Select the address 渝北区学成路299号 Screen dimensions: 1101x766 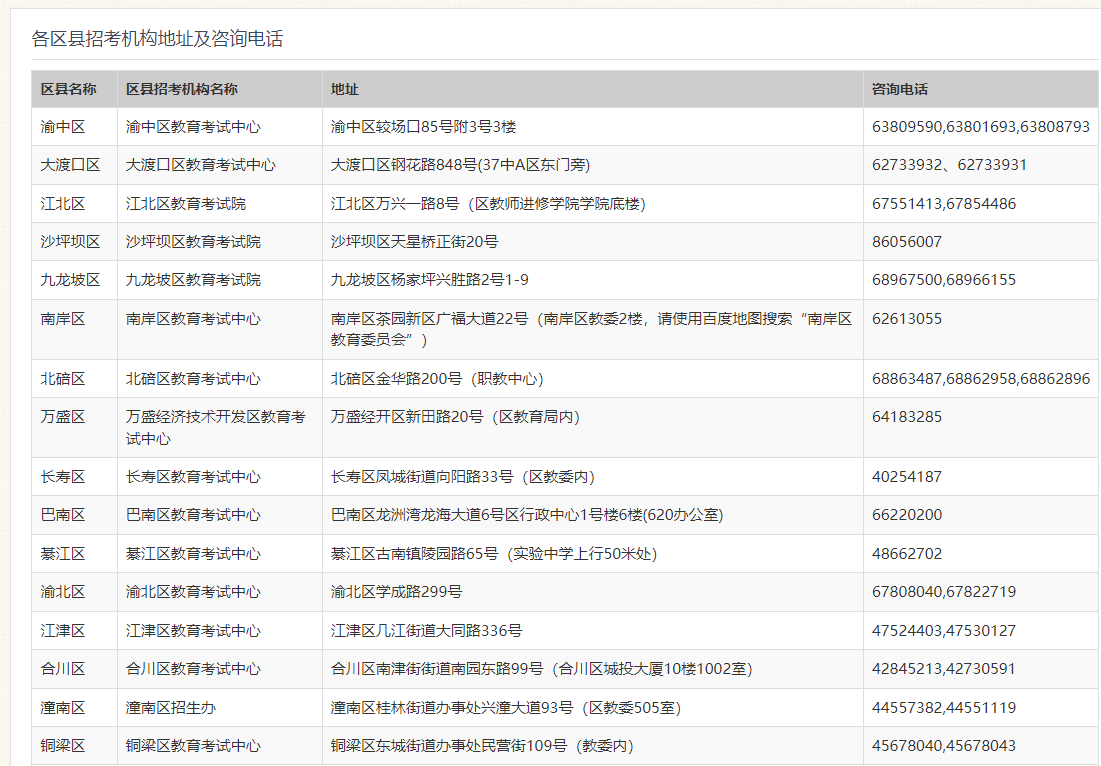[397, 592]
